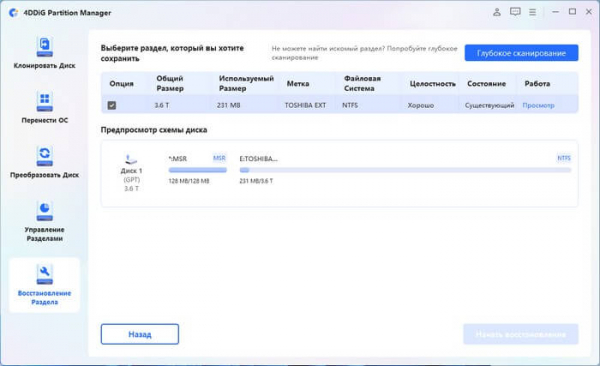Open the hamburger menu icon

pos(532,12)
